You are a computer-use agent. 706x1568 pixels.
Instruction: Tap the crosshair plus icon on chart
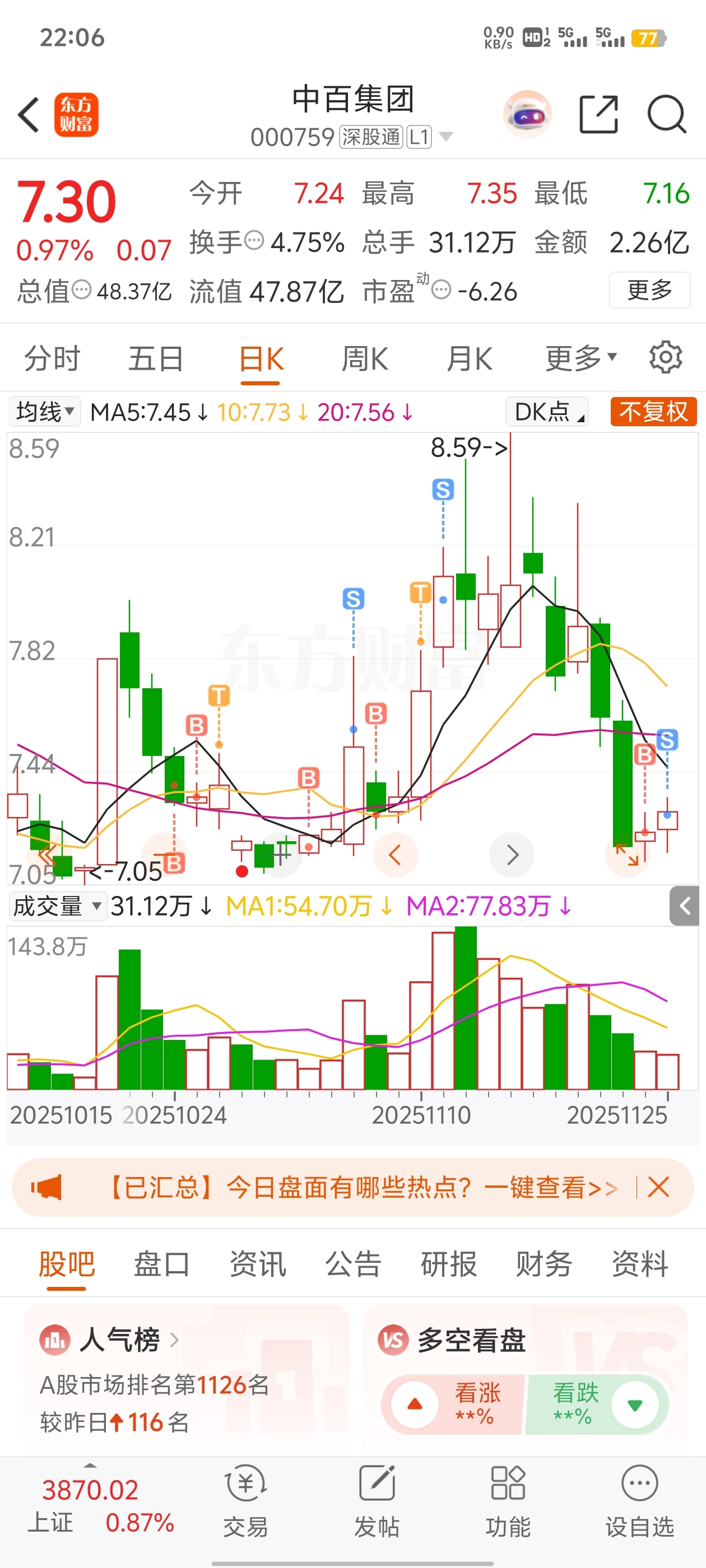281,855
